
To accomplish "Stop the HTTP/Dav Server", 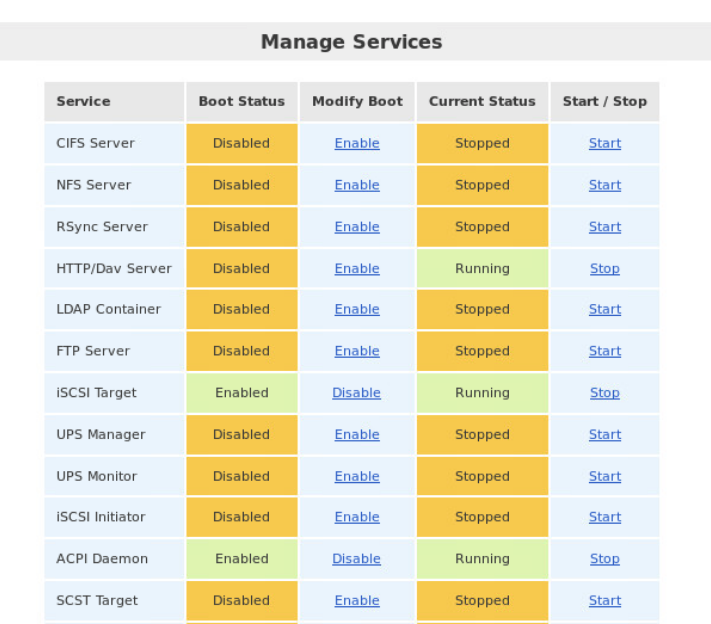I will (604, 269).
